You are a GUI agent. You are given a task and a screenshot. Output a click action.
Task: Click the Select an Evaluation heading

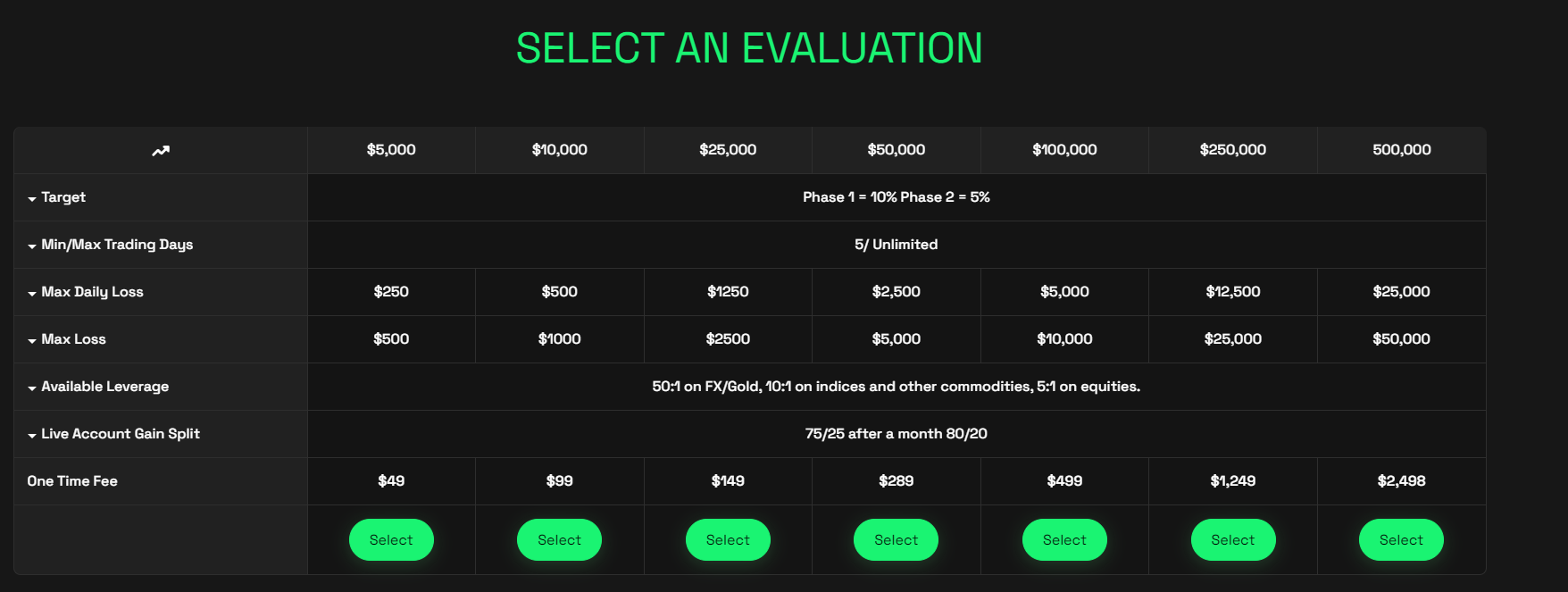point(749,48)
